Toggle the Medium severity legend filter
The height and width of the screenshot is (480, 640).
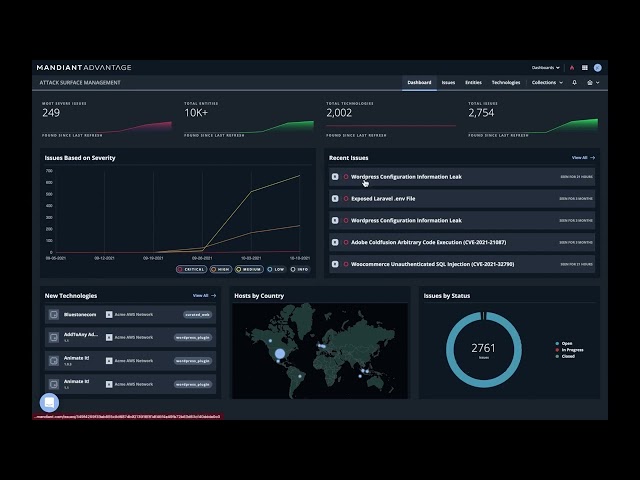pos(249,269)
